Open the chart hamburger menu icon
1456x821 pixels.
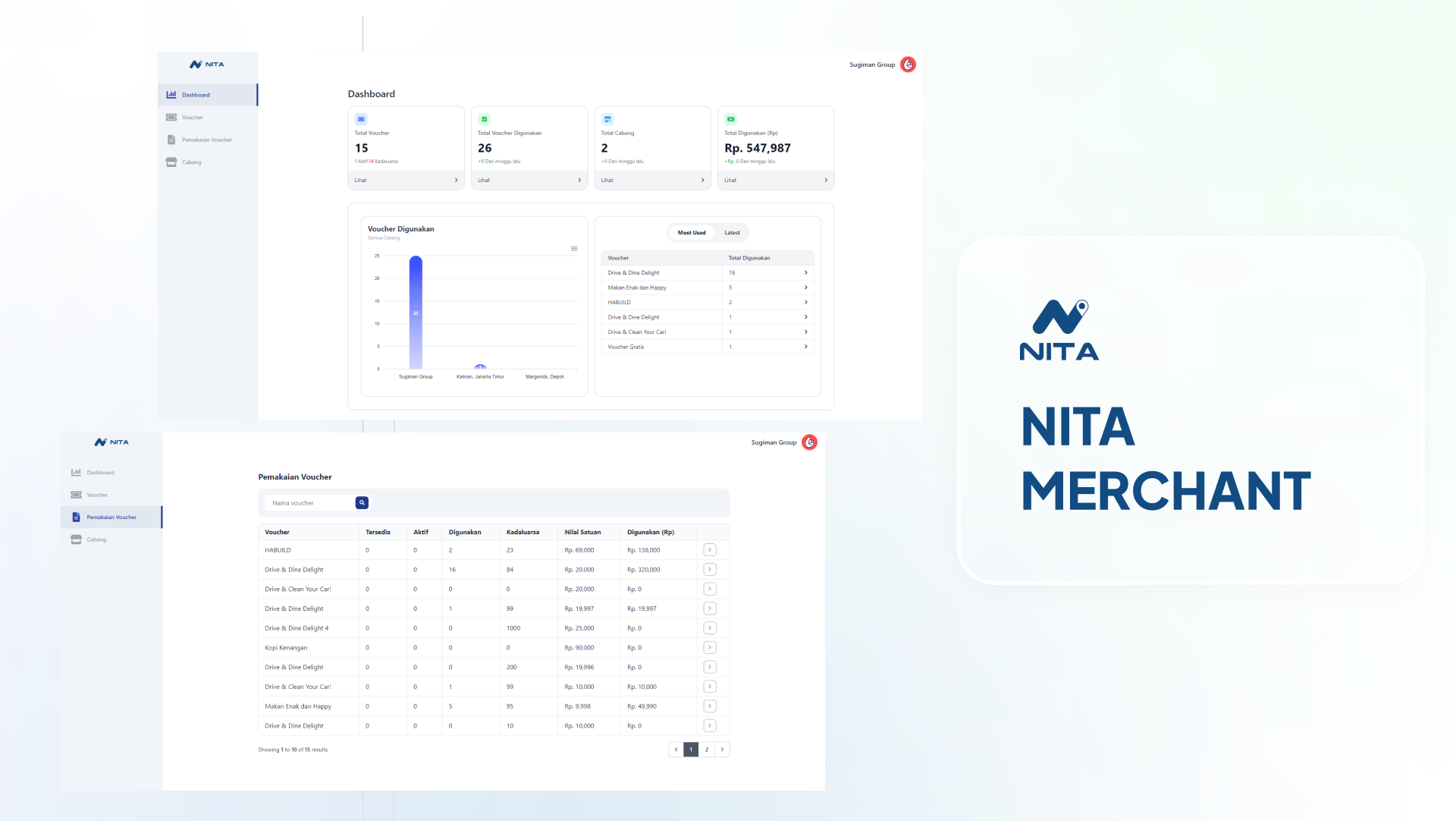tap(574, 249)
